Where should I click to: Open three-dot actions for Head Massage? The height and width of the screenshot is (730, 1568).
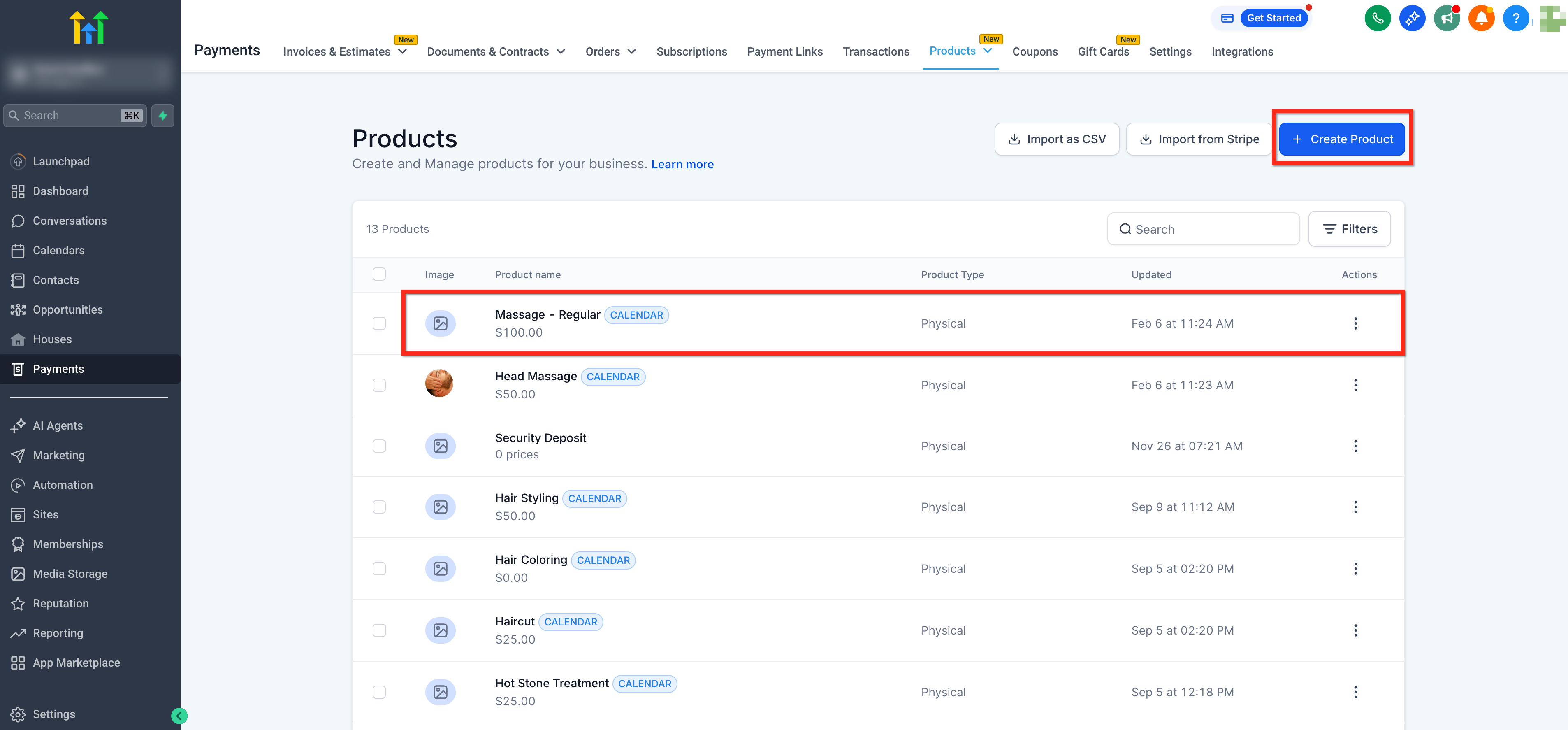[x=1355, y=386]
